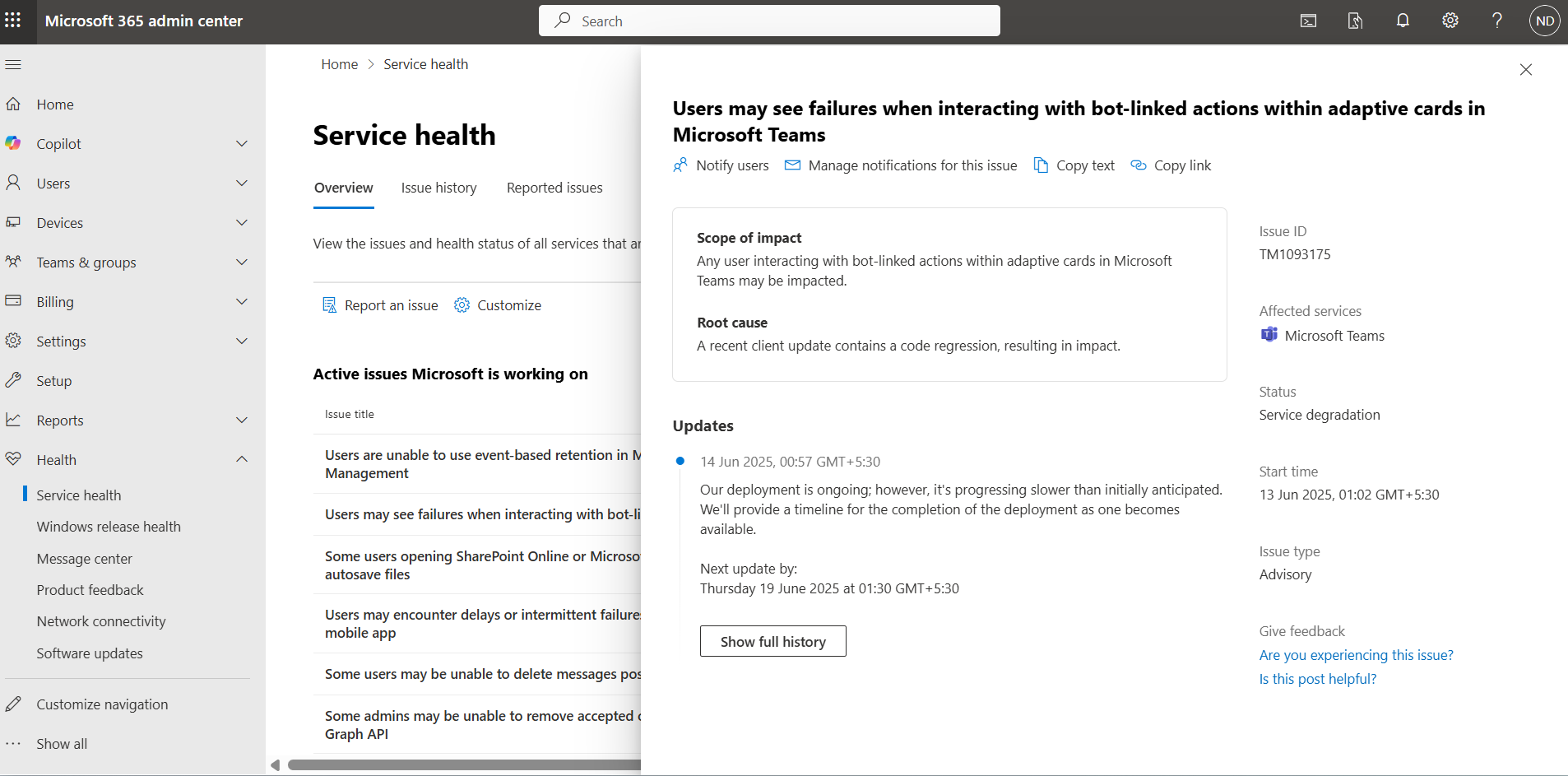
Task: Click the horizontal scrollbar thumb
Action: (x=464, y=765)
